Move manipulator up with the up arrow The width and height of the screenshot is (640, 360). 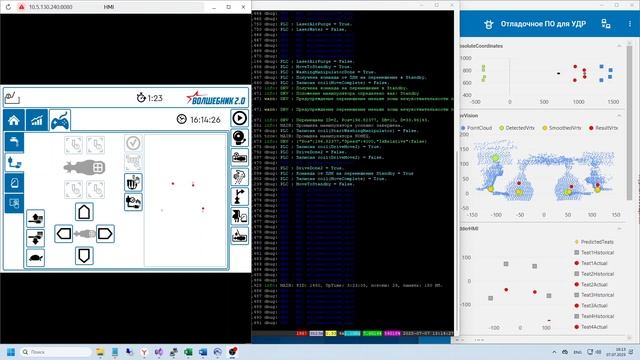(x=84, y=212)
